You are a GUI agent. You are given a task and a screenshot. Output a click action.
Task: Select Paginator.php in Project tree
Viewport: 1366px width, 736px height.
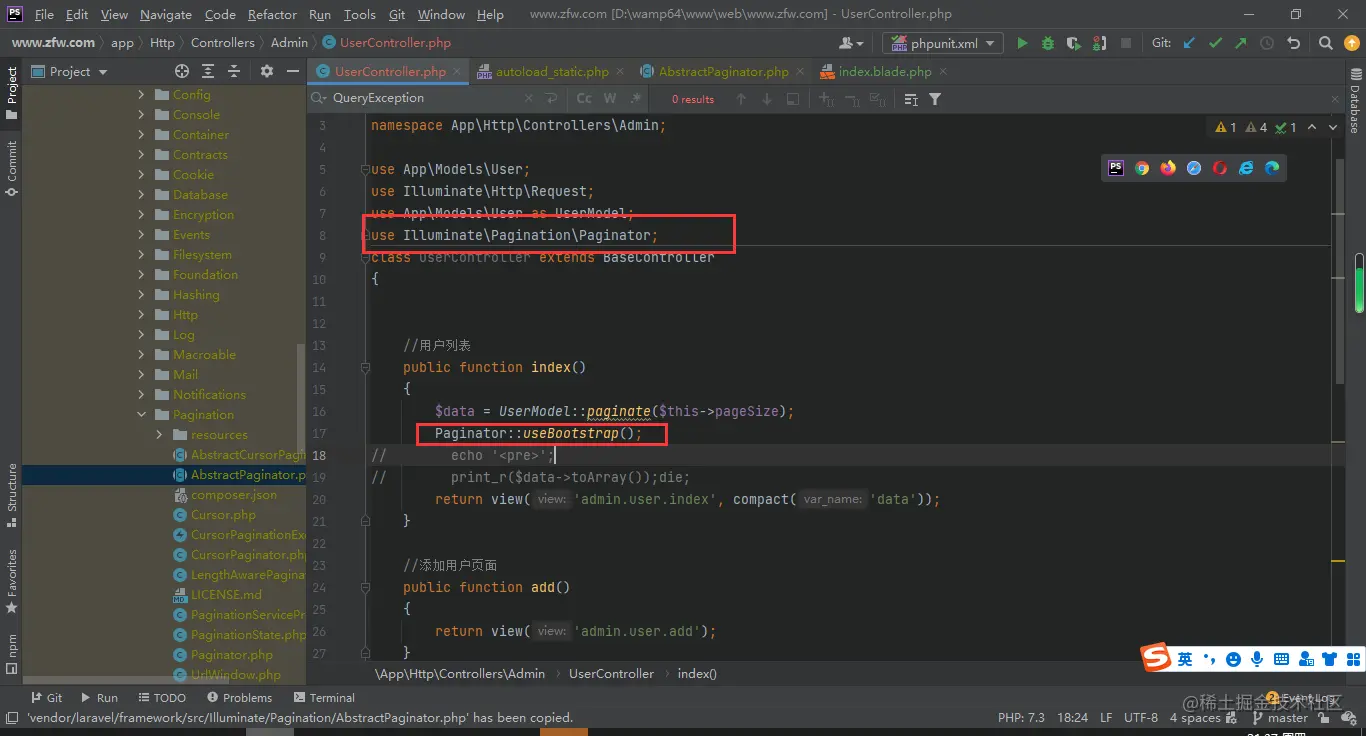tap(232, 655)
